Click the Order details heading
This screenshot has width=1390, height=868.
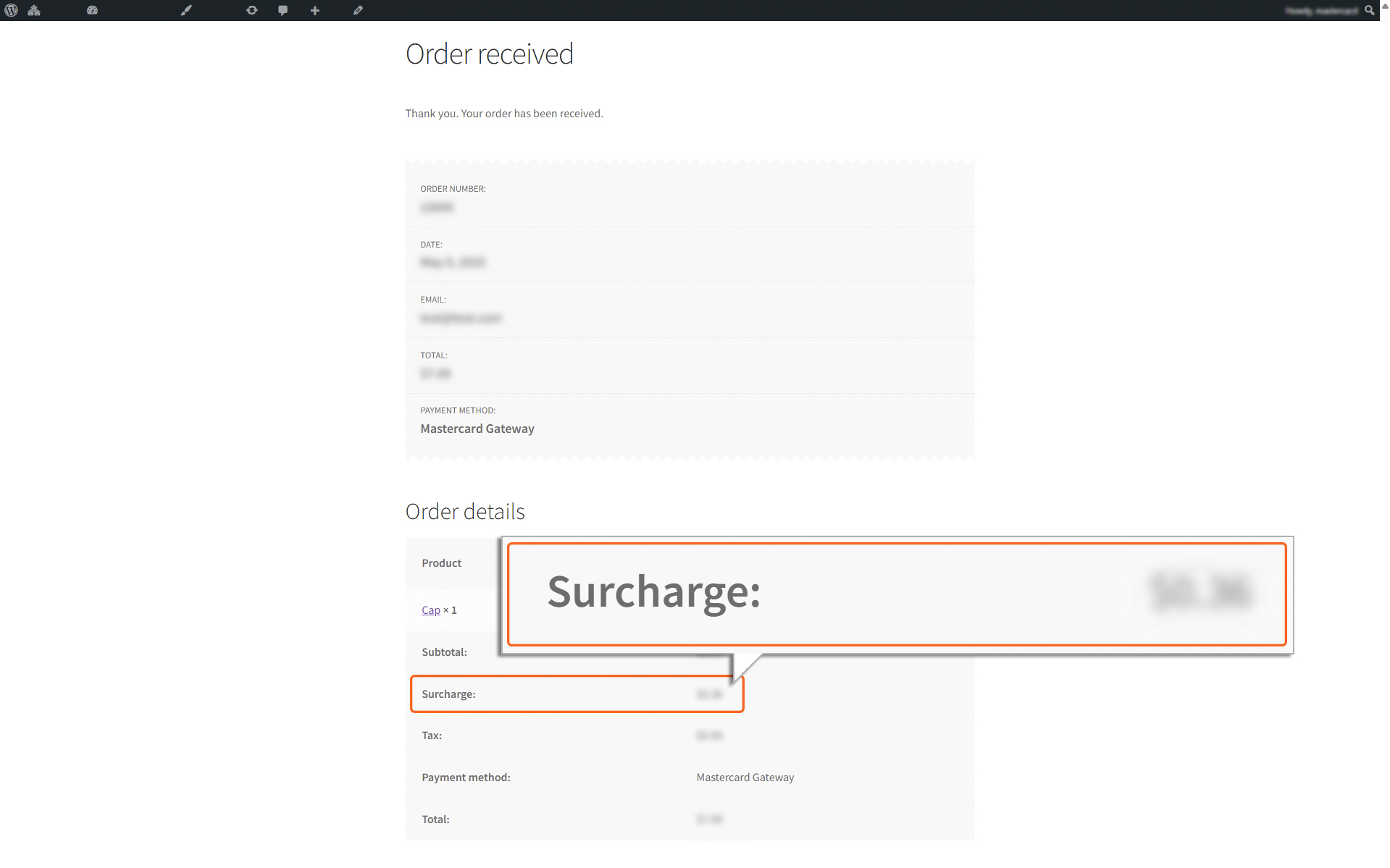(x=464, y=512)
